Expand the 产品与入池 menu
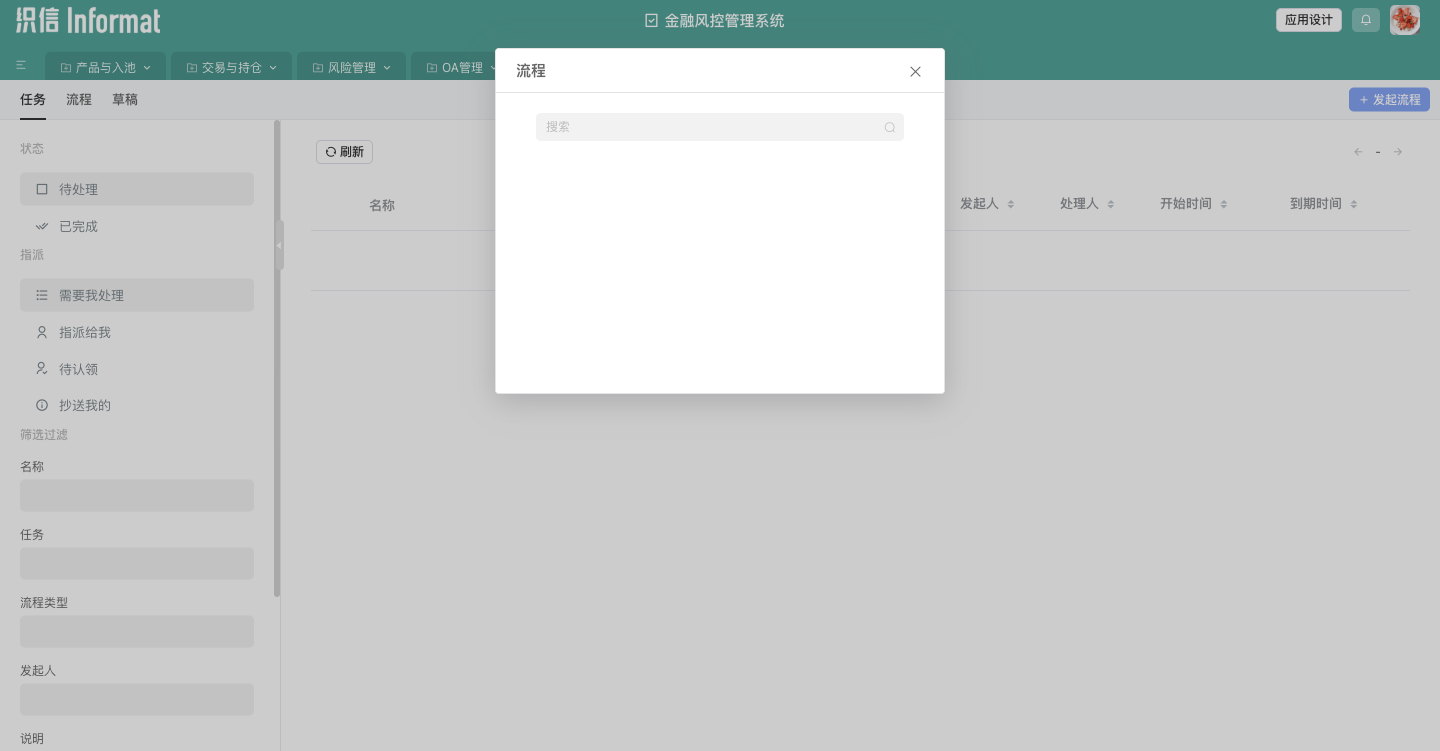The image size is (1440, 751). tap(105, 67)
